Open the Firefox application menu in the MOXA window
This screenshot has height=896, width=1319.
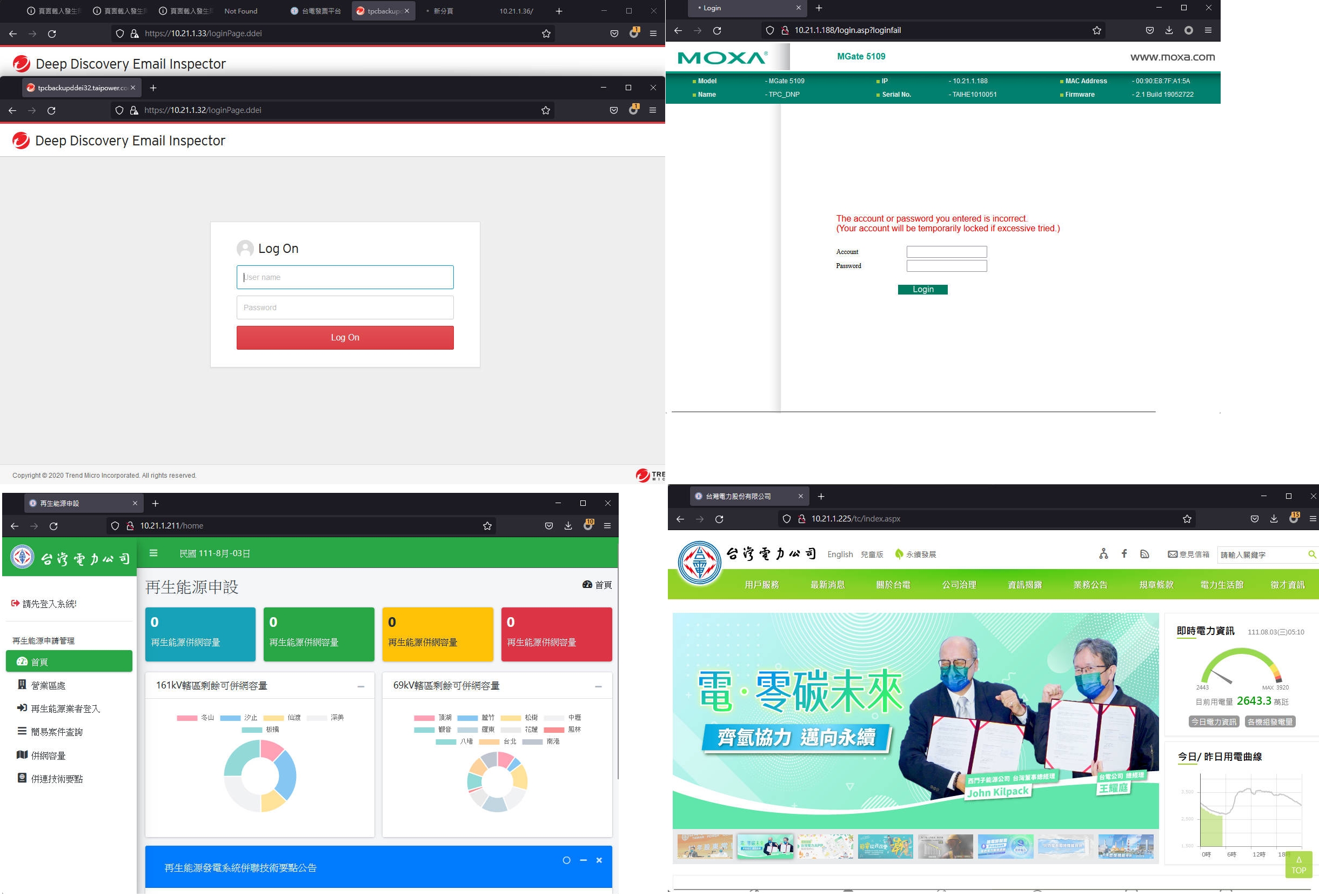(1208, 31)
